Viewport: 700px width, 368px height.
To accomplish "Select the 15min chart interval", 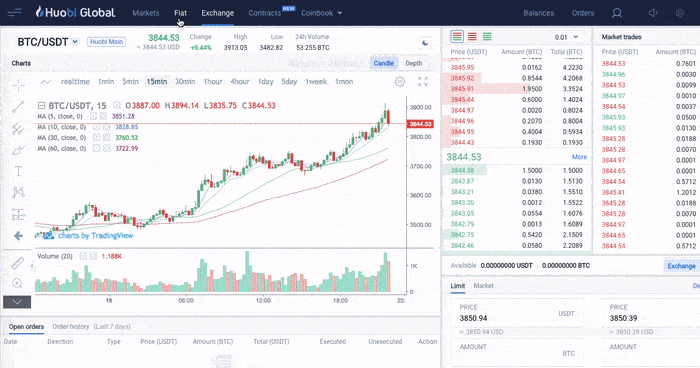I will click(x=157, y=82).
